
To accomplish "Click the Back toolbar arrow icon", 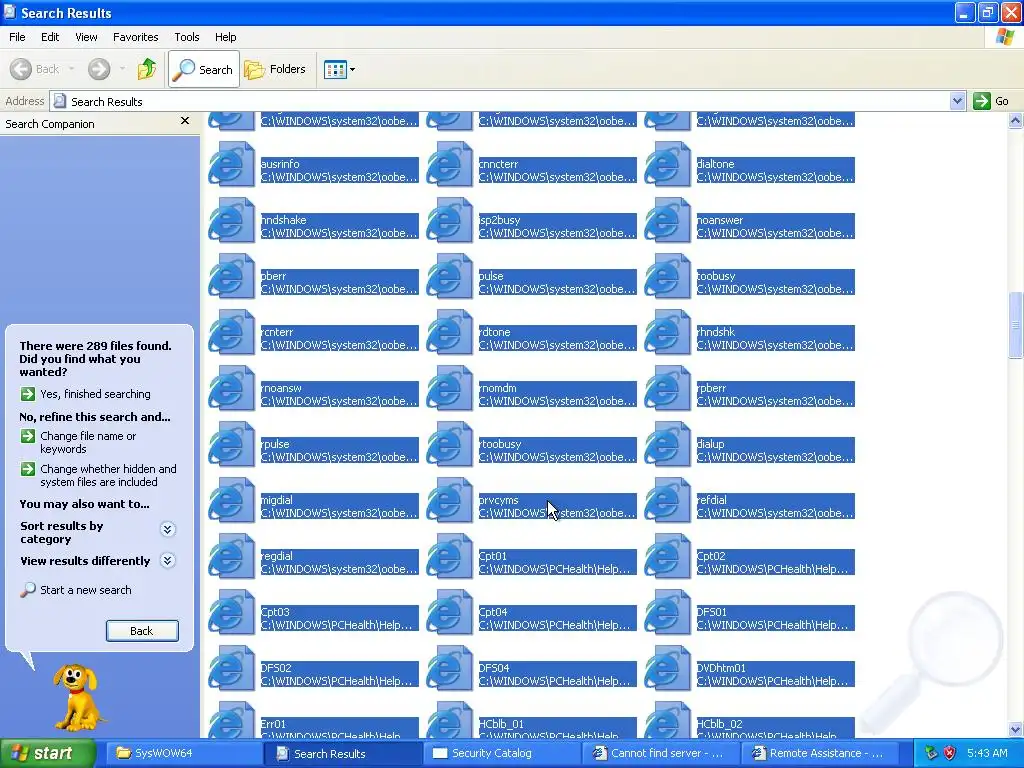I will click(21, 69).
